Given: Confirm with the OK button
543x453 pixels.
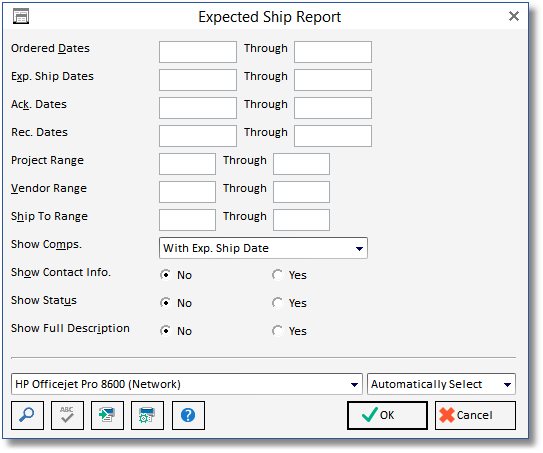Looking at the screenshot, I should tap(387, 415).
